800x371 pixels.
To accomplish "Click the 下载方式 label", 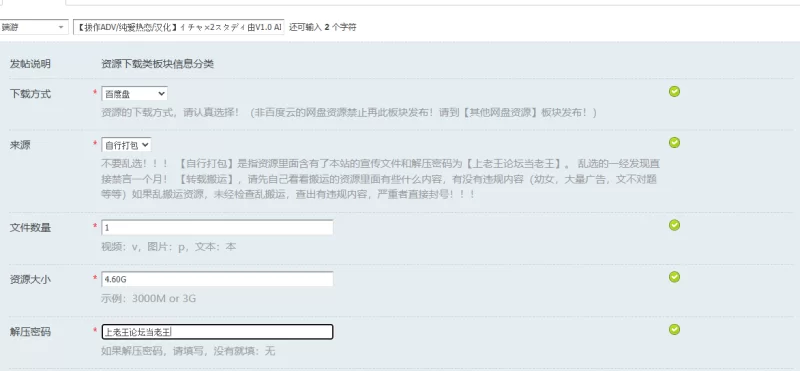I will point(30,94).
